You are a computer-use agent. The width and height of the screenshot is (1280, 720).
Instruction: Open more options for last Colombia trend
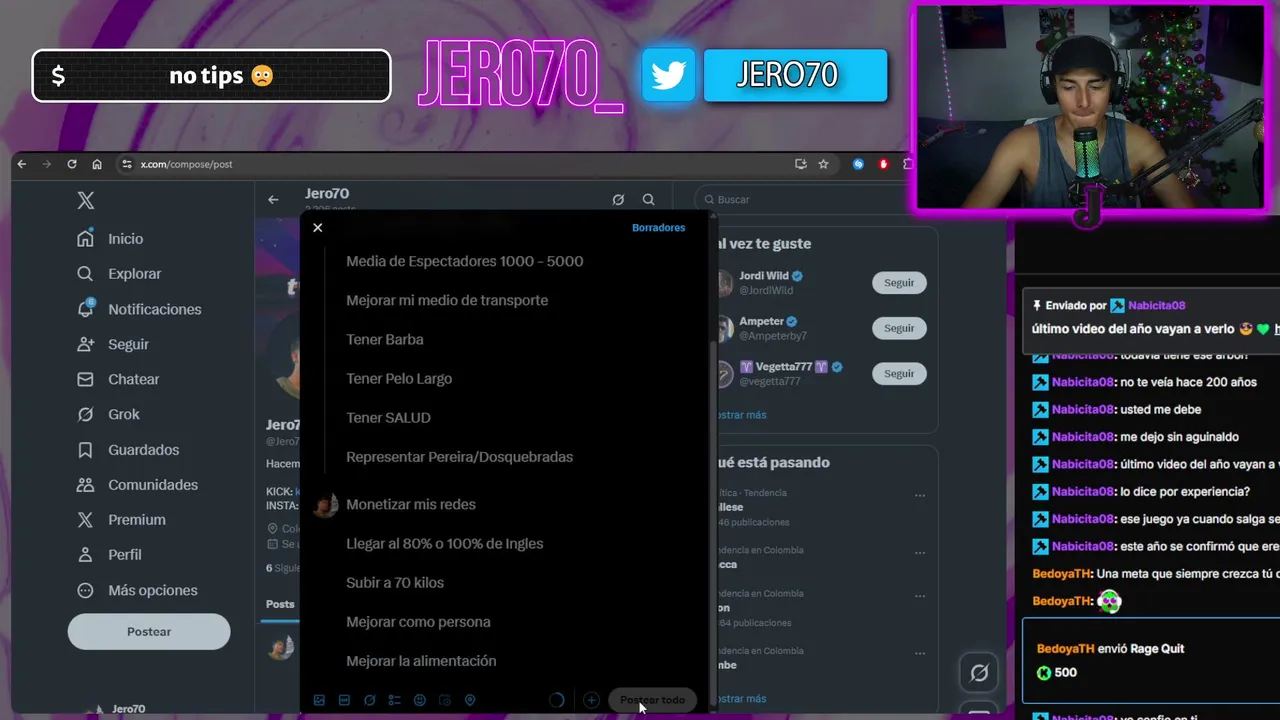[x=920, y=653]
